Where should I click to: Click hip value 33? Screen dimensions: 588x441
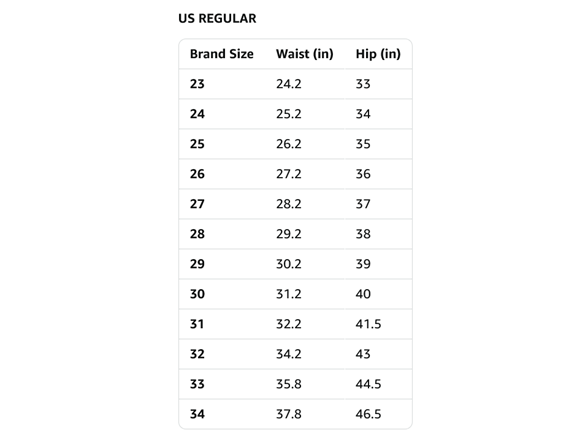click(x=363, y=84)
